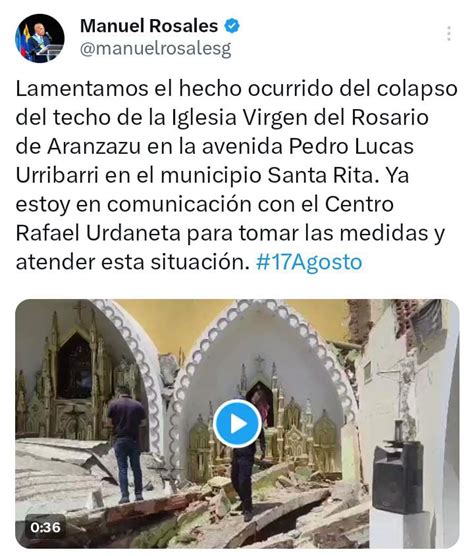Click the "Pedro Lucas" words in tweet
Image resolution: width=474 pixels, height=556 pixels.
point(351,146)
